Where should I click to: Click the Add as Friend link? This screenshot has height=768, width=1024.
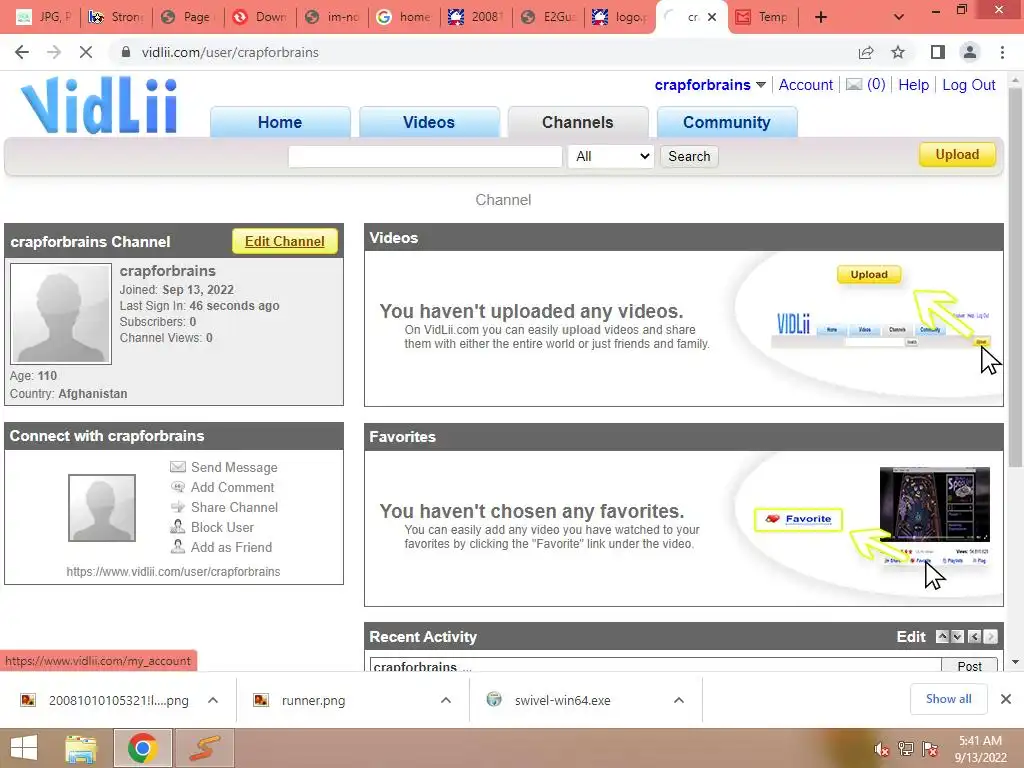(231, 547)
